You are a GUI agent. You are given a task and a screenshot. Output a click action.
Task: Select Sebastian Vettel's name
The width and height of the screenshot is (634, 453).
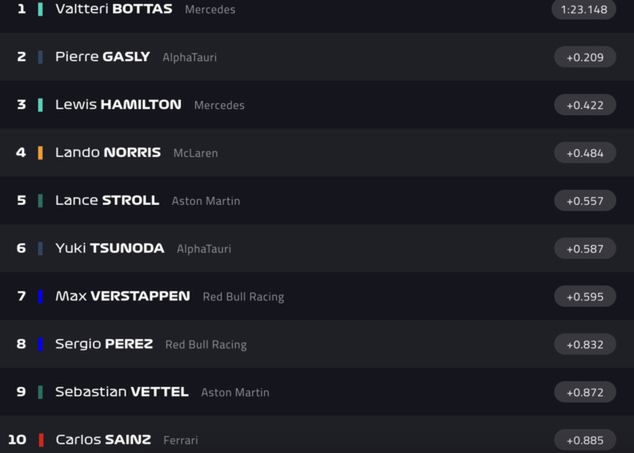tap(121, 392)
